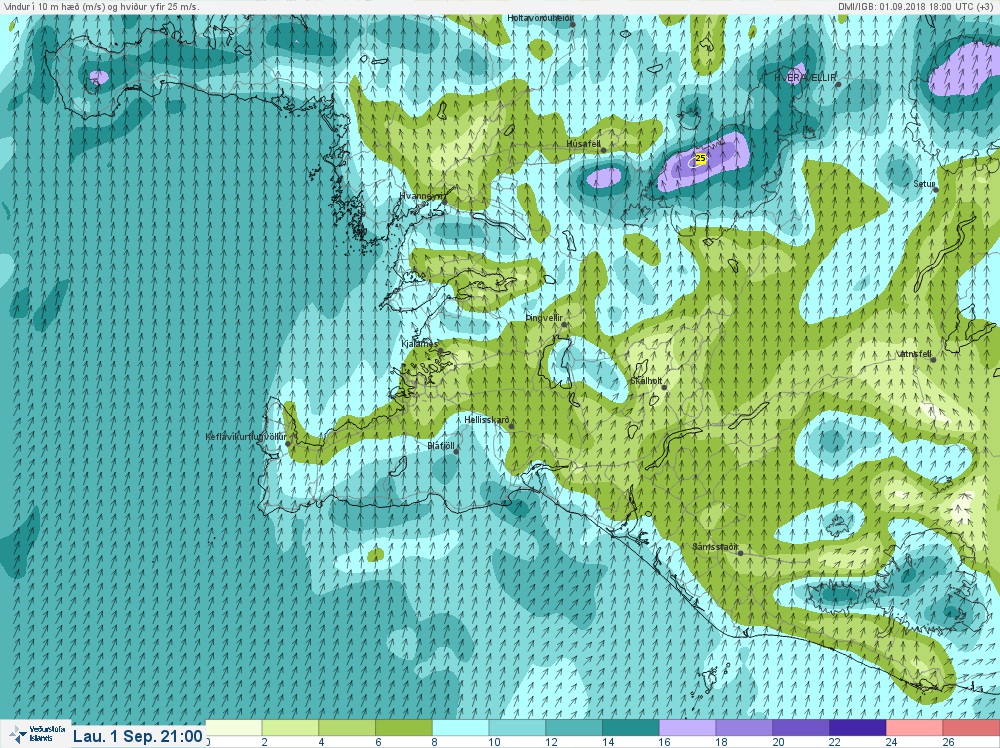Select the 18–20 m/s purple swatch
The width and height of the screenshot is (1000, 748).
(744, 728)
